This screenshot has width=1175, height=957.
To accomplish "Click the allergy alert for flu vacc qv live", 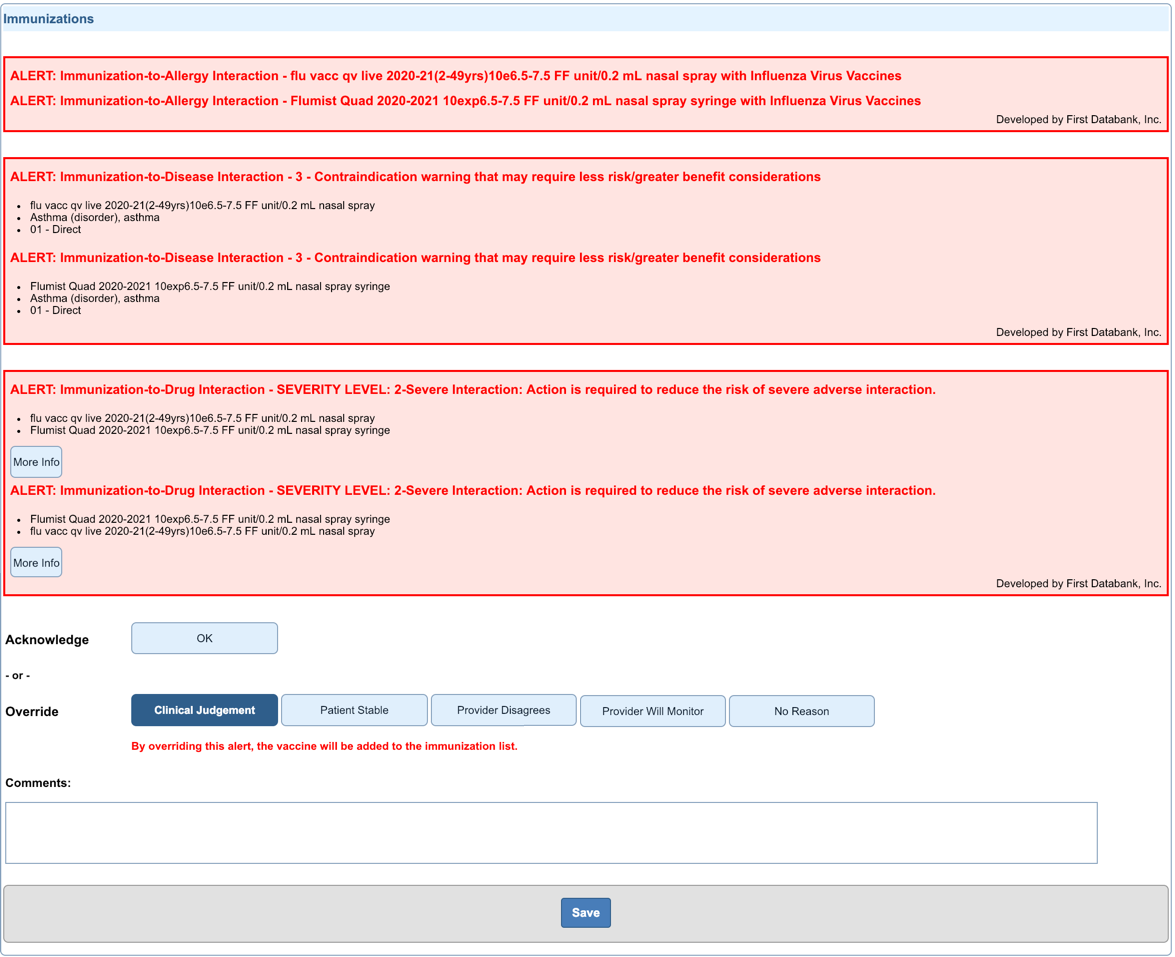I will [x=456, y=76].
